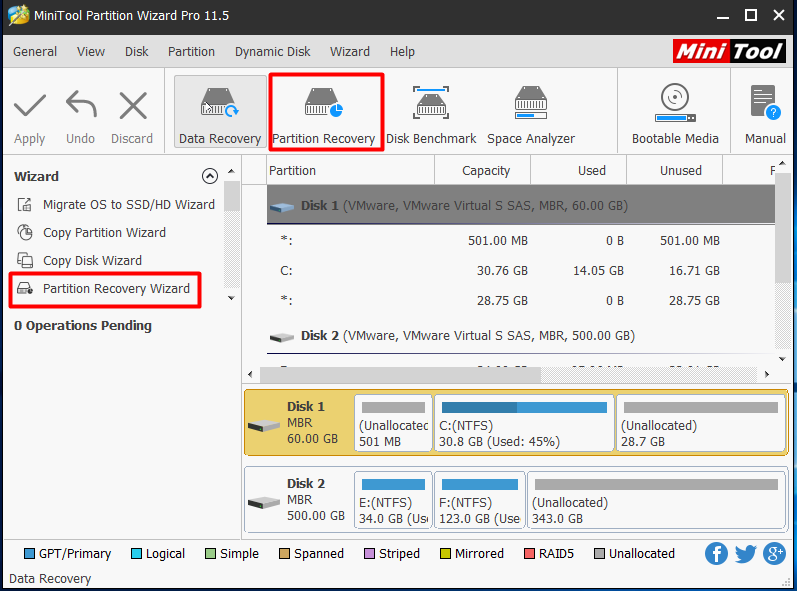This screenshot has height=591, width=797.
Task: Open the Wizard menu
Action: (x=350, y=52)
